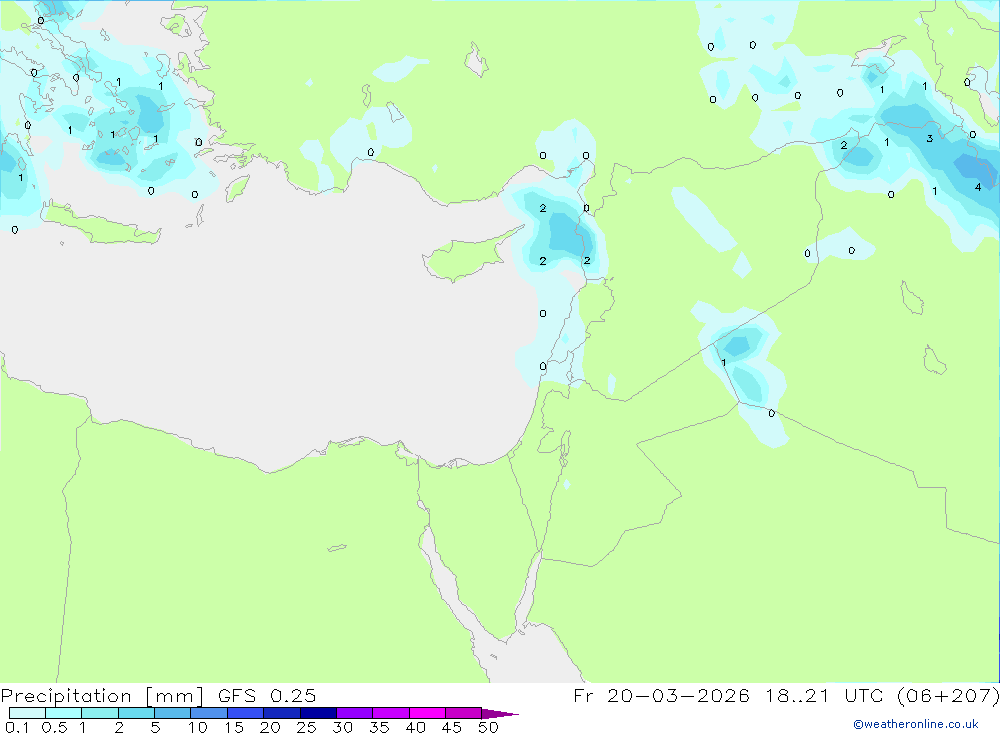Viewport: 1000px width, 733px height.
Task: Click the 'Fr 20-03-2026' date label
Action: coord(661,695)
